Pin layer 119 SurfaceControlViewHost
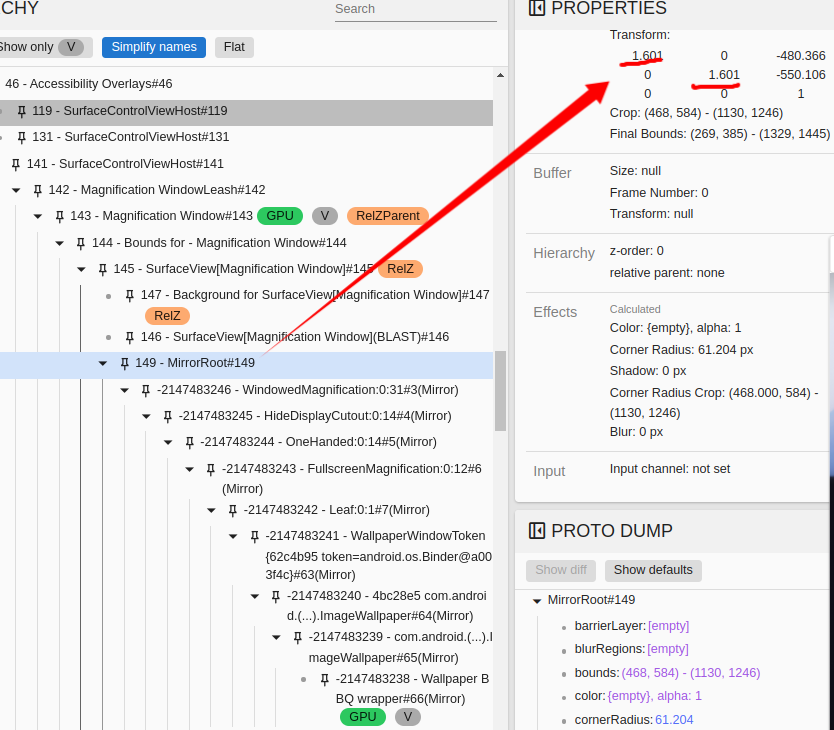834x730 pixels. [x=21, y=111]
